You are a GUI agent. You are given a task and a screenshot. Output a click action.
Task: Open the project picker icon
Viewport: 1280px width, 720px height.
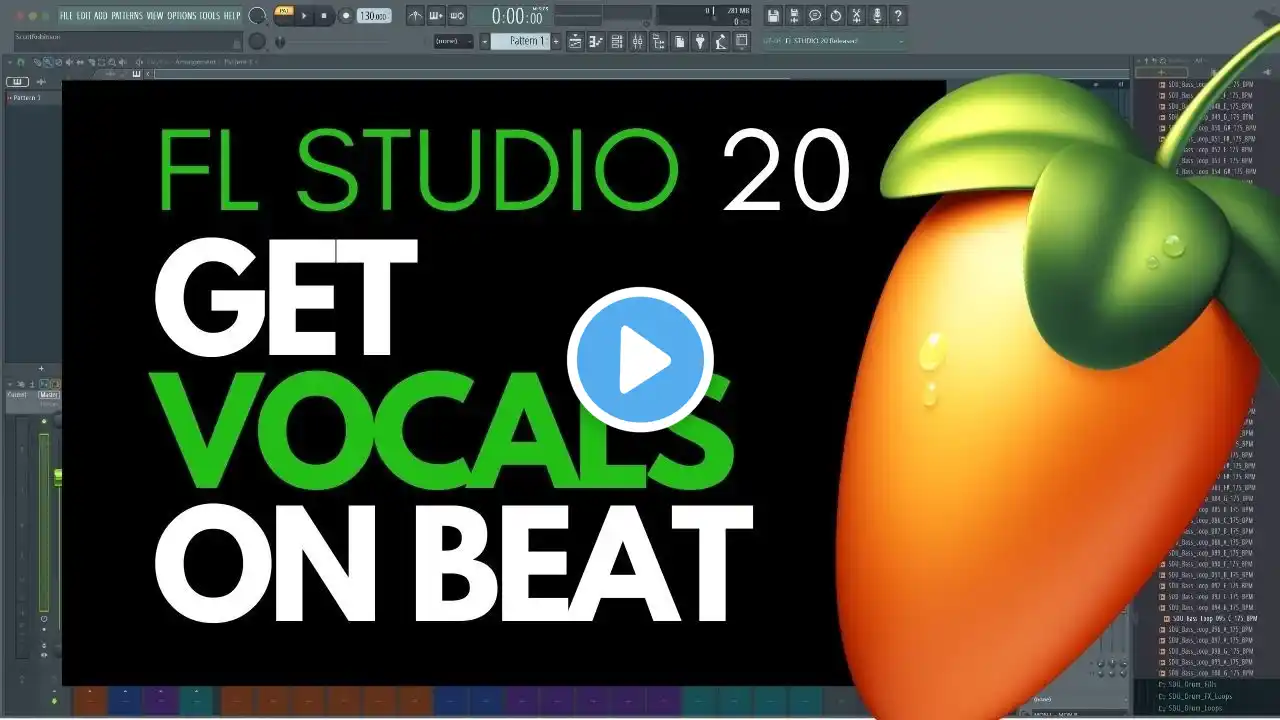679,41
